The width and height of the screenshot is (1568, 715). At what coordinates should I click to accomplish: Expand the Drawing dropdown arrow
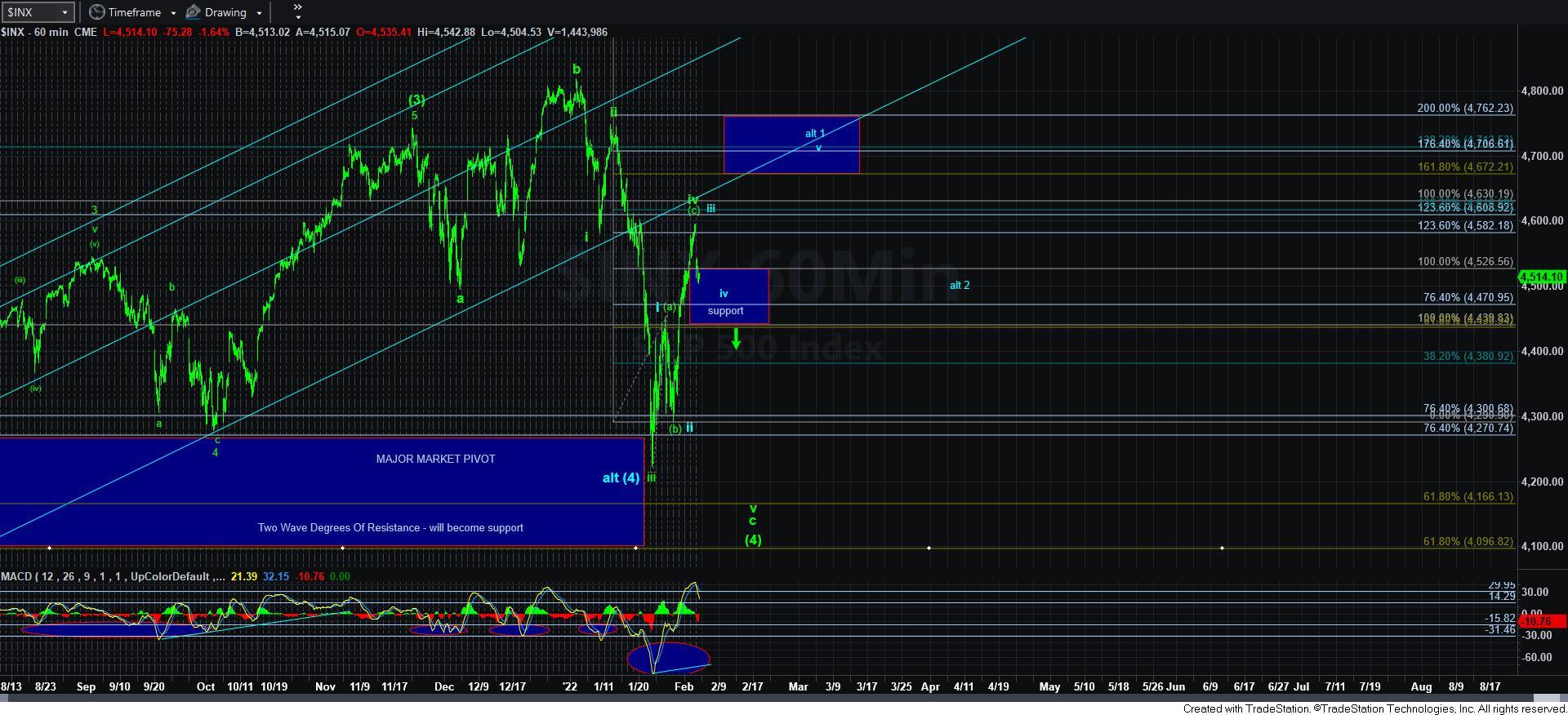point(259,13)
